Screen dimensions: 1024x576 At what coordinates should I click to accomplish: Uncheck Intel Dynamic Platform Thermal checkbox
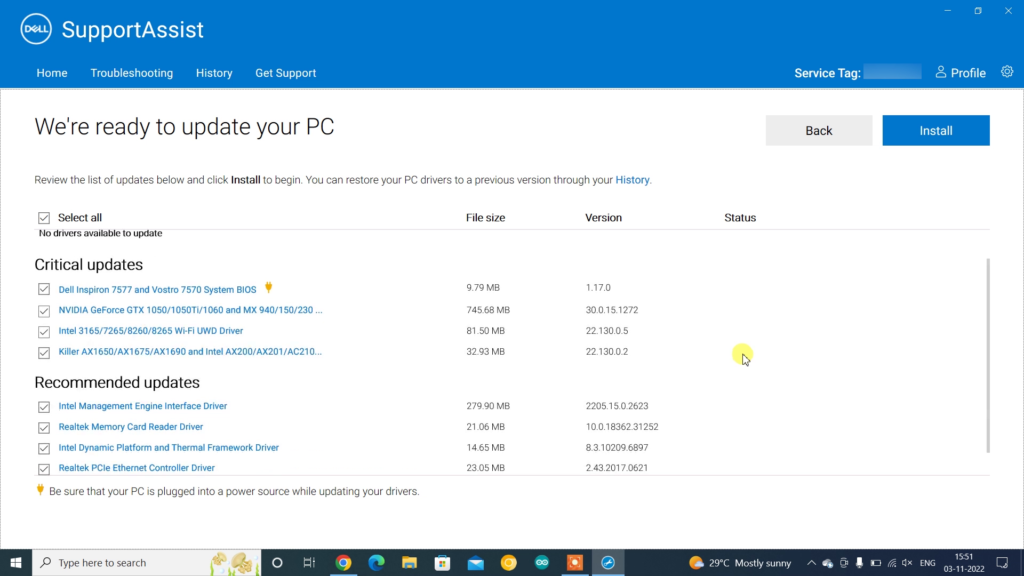point(44,448)
